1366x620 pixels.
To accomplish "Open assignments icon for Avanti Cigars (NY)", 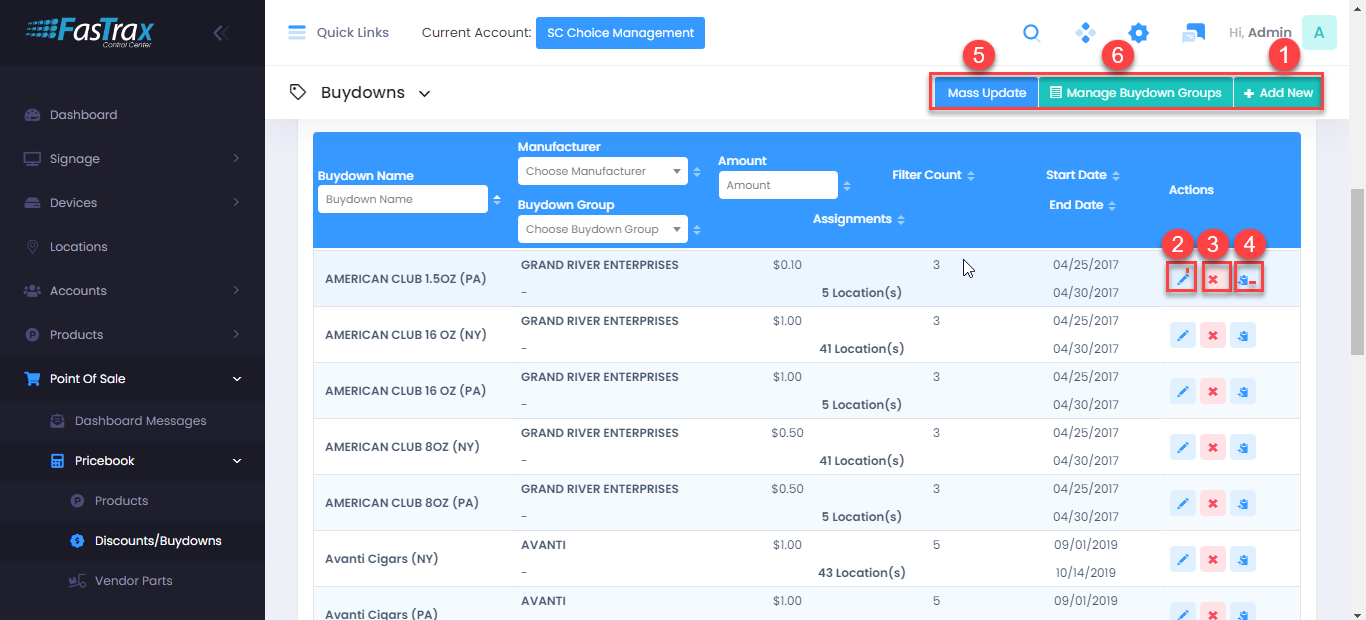I will pyautogui.click(x=1243, y=559).
